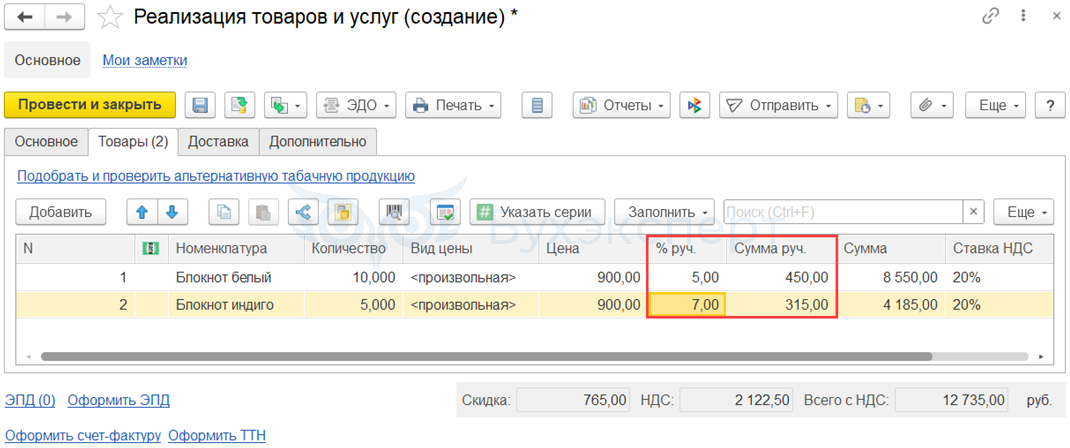Switch to the Основное tab of the document

pos(46,142)
